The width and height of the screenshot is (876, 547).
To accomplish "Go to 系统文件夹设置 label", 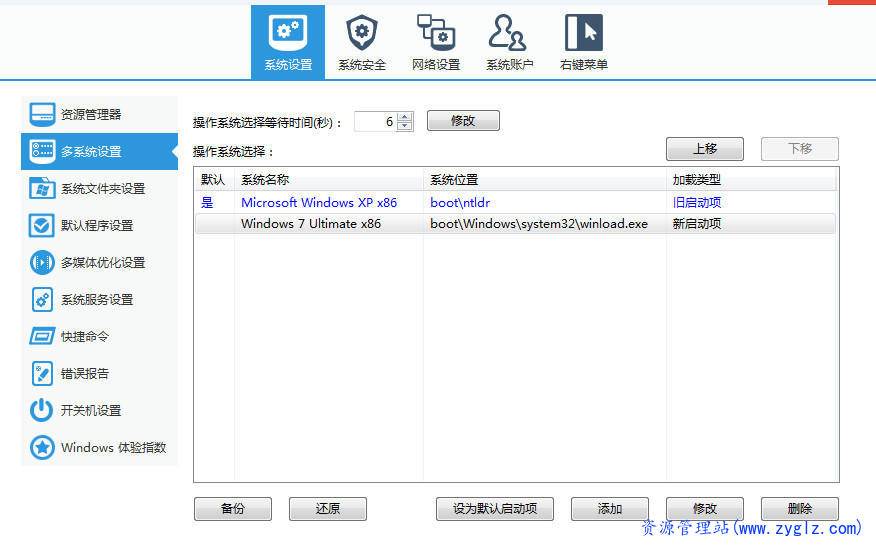I will (x=103, y=189).
